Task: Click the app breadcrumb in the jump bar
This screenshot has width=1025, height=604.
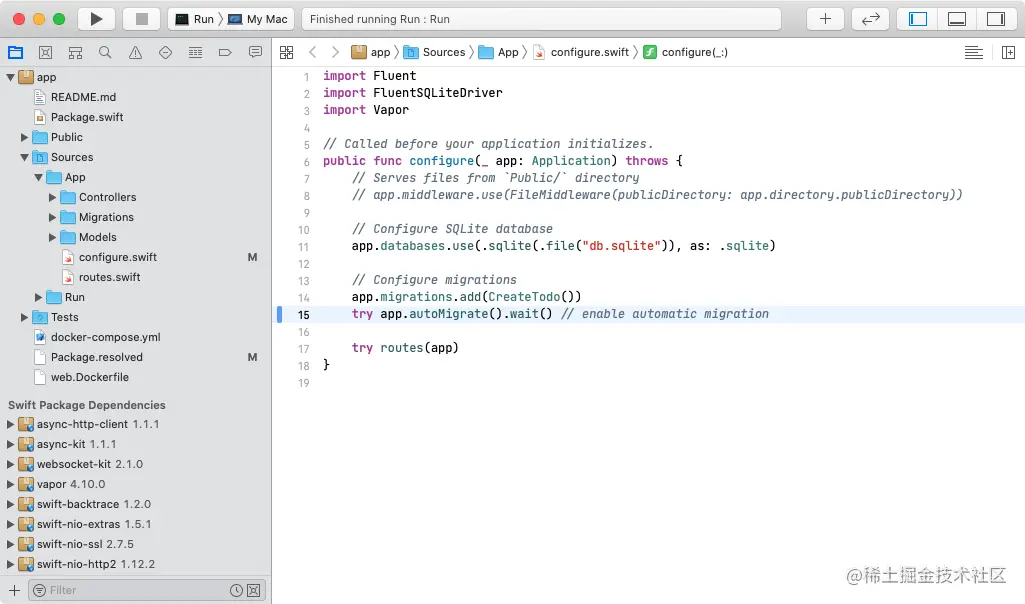Action: coord(371,52)
